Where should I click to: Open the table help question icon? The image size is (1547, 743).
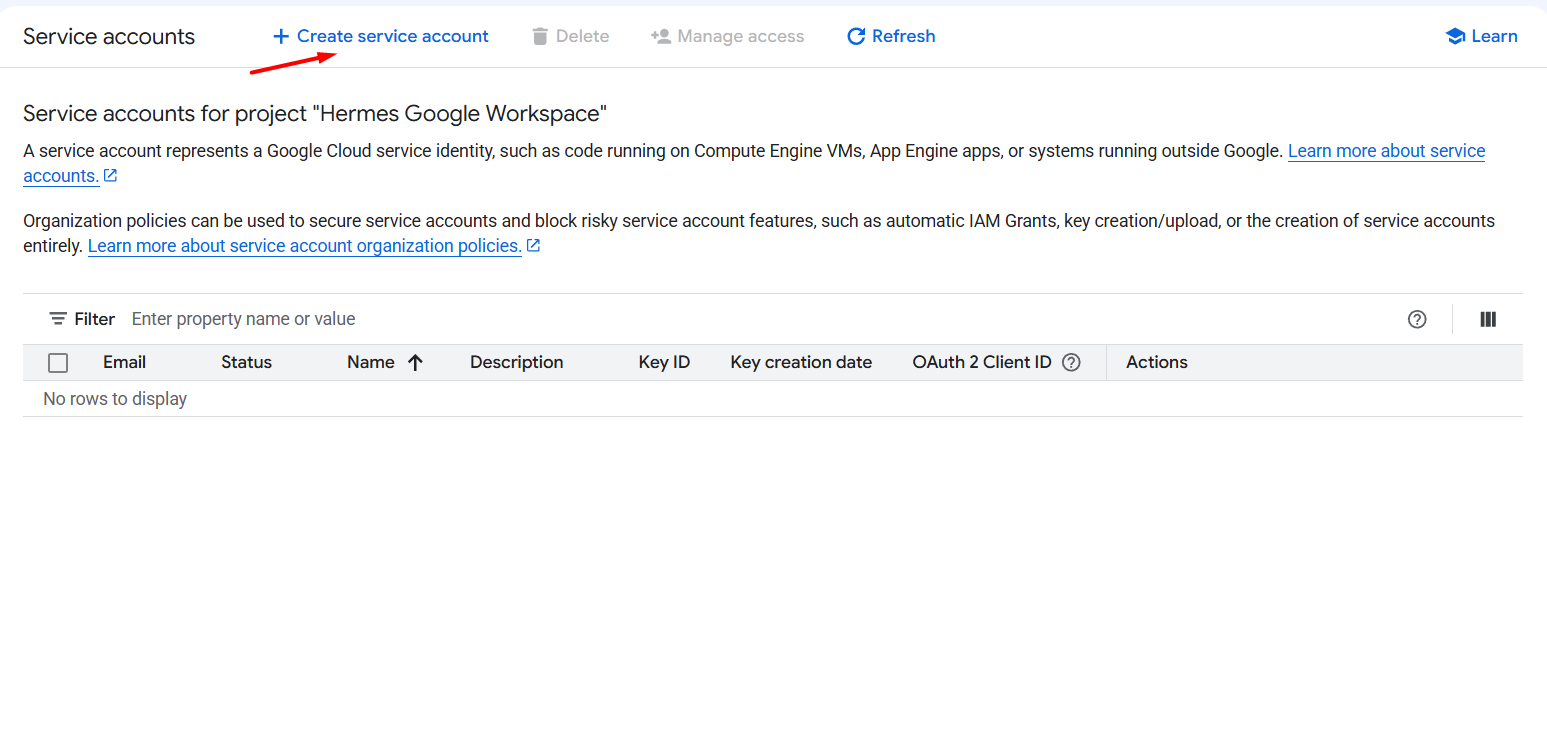click(1417, 319)
